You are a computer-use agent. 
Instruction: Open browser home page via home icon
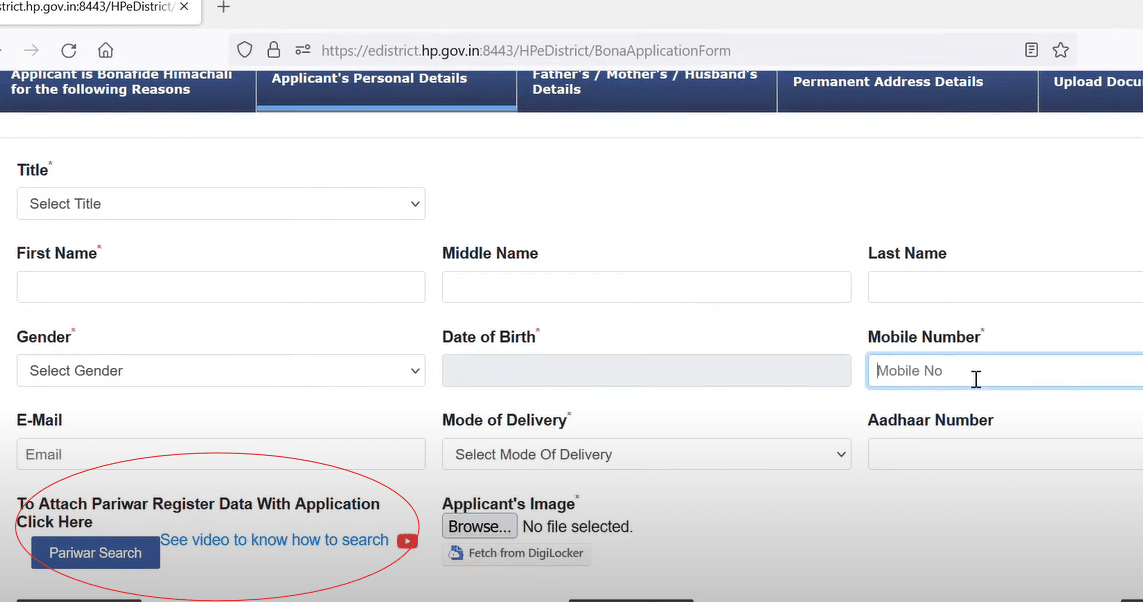105,49
